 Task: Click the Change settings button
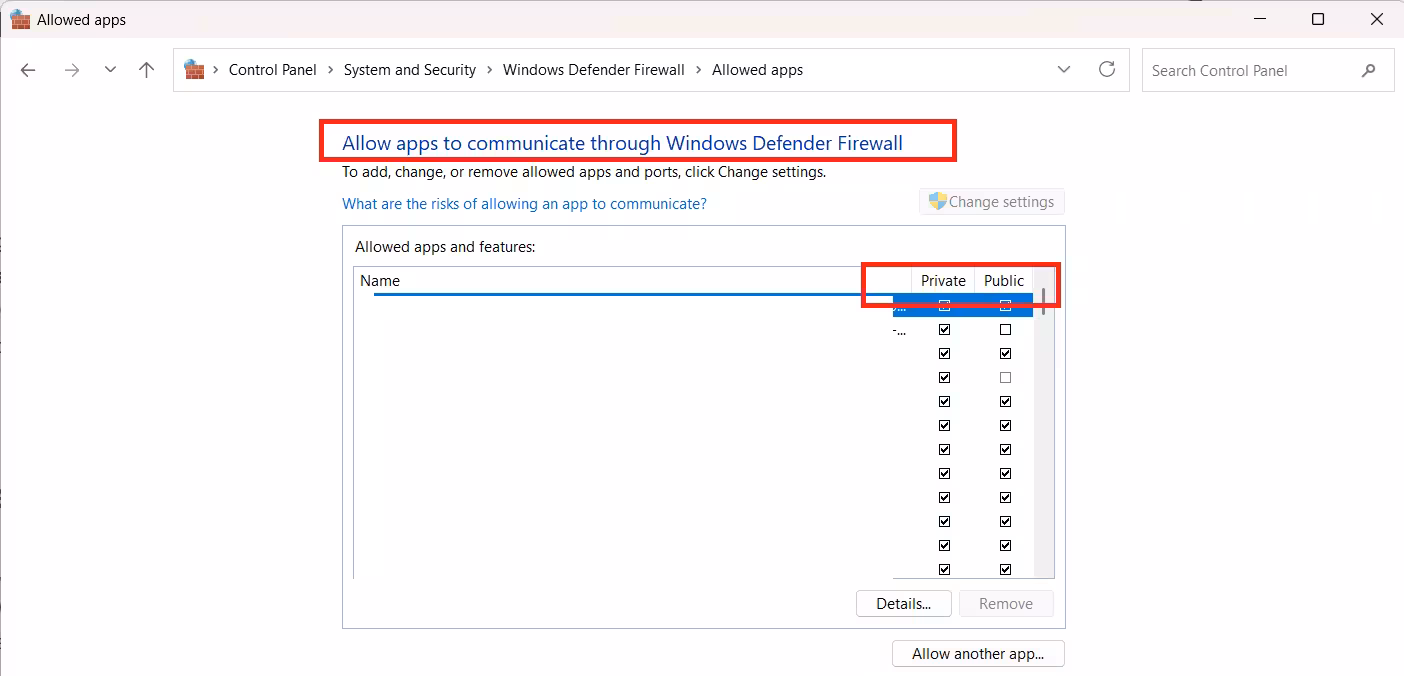992,201
